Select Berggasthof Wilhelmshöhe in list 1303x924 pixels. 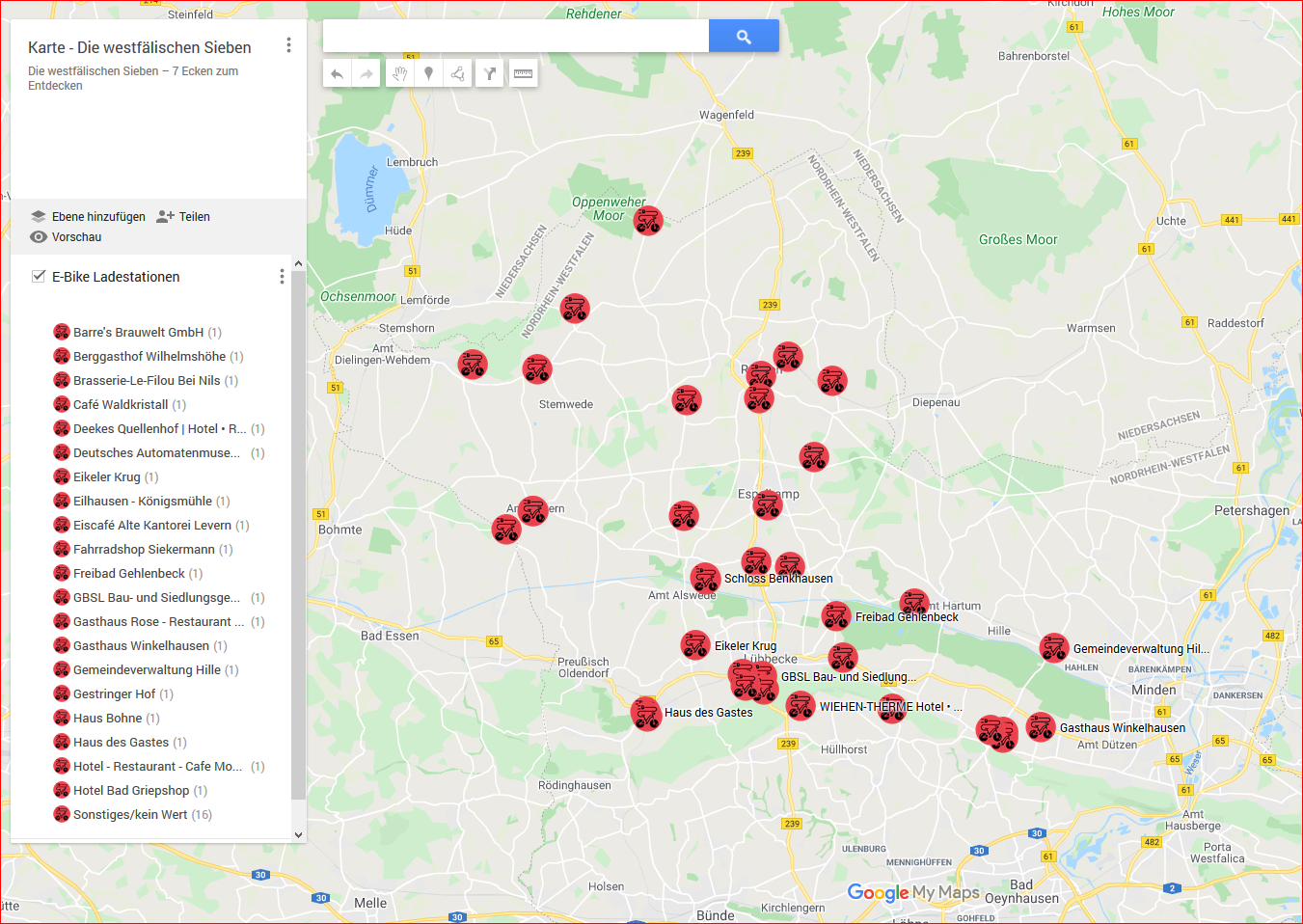149,357
